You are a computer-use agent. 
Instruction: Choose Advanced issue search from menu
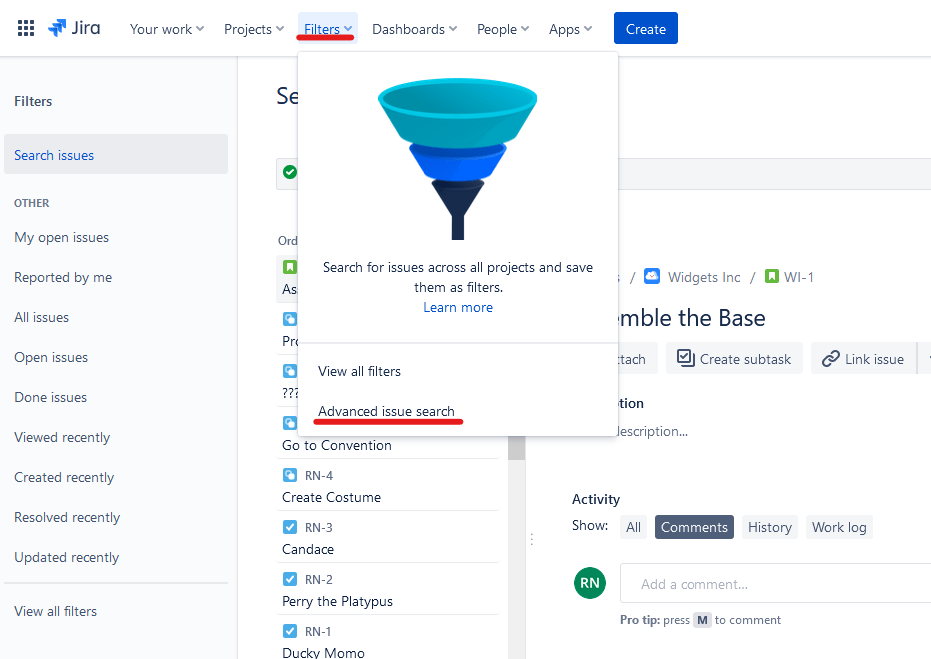click(386, 411)
